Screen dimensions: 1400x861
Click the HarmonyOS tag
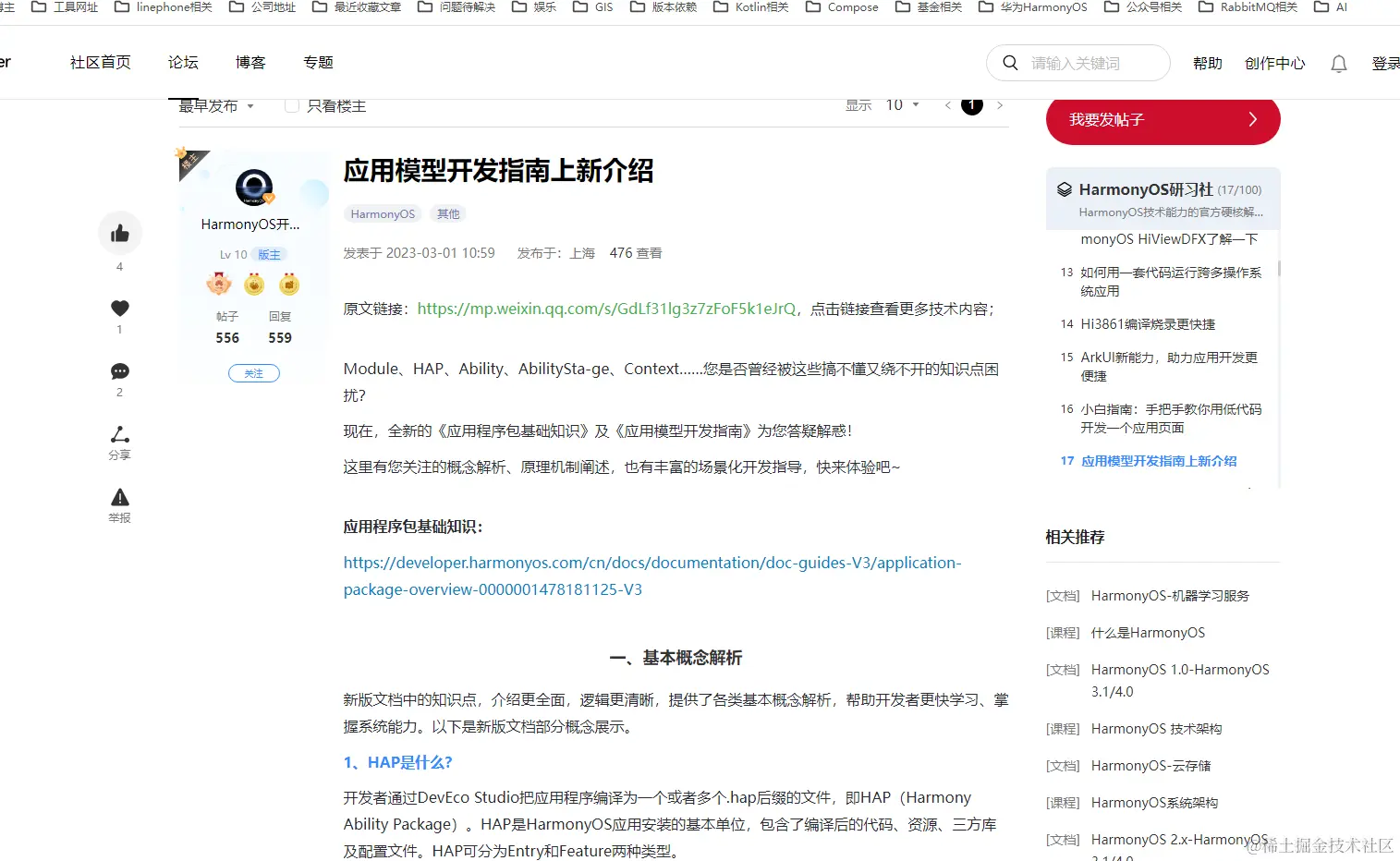(x=383, y=214)
